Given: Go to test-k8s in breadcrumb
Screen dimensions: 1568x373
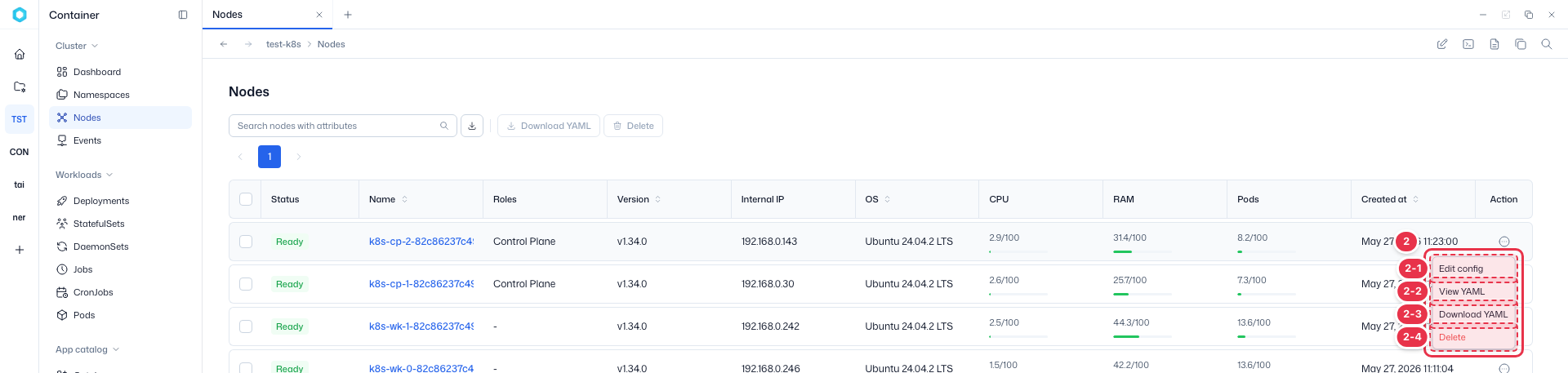Looking at the screenshot, I should (283, 44).
